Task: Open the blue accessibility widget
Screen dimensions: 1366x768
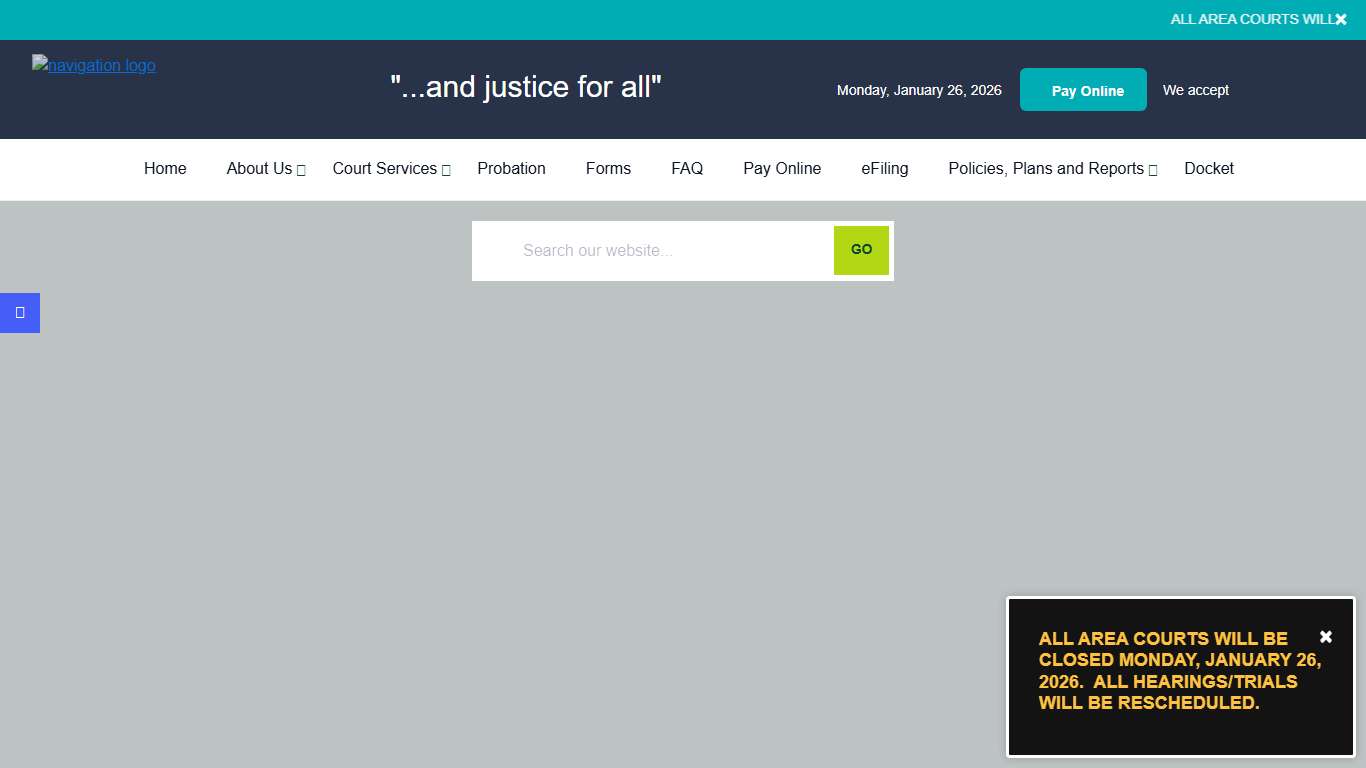Action: coord(19,312)
